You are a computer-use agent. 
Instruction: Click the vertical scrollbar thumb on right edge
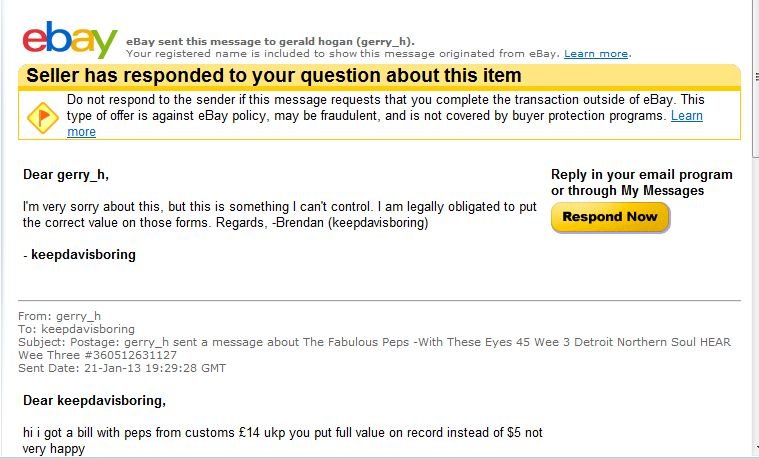[x=756, y=77]
